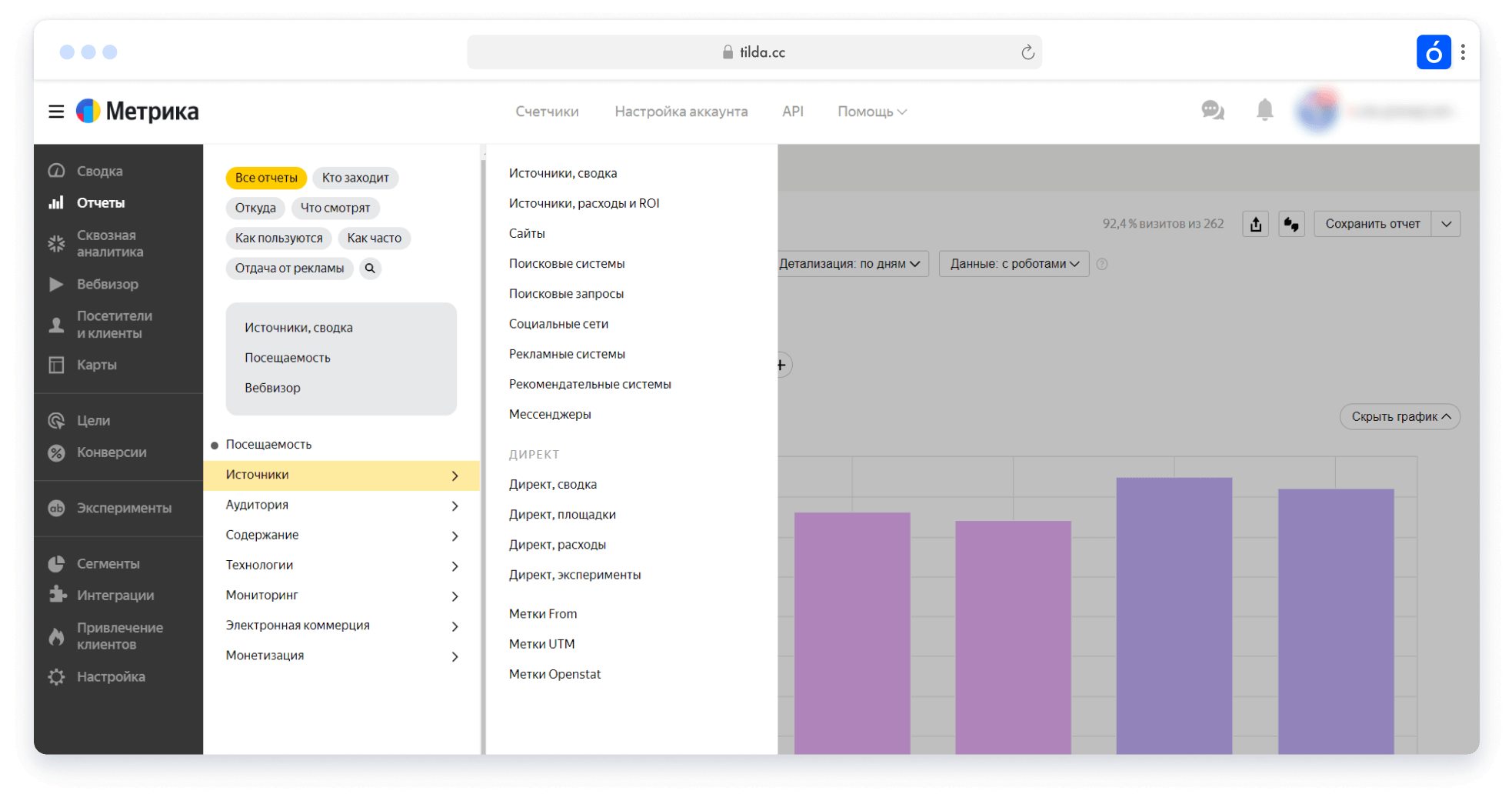
Task: Click the user avatar in the header
Action: (x=1317, y=111)
